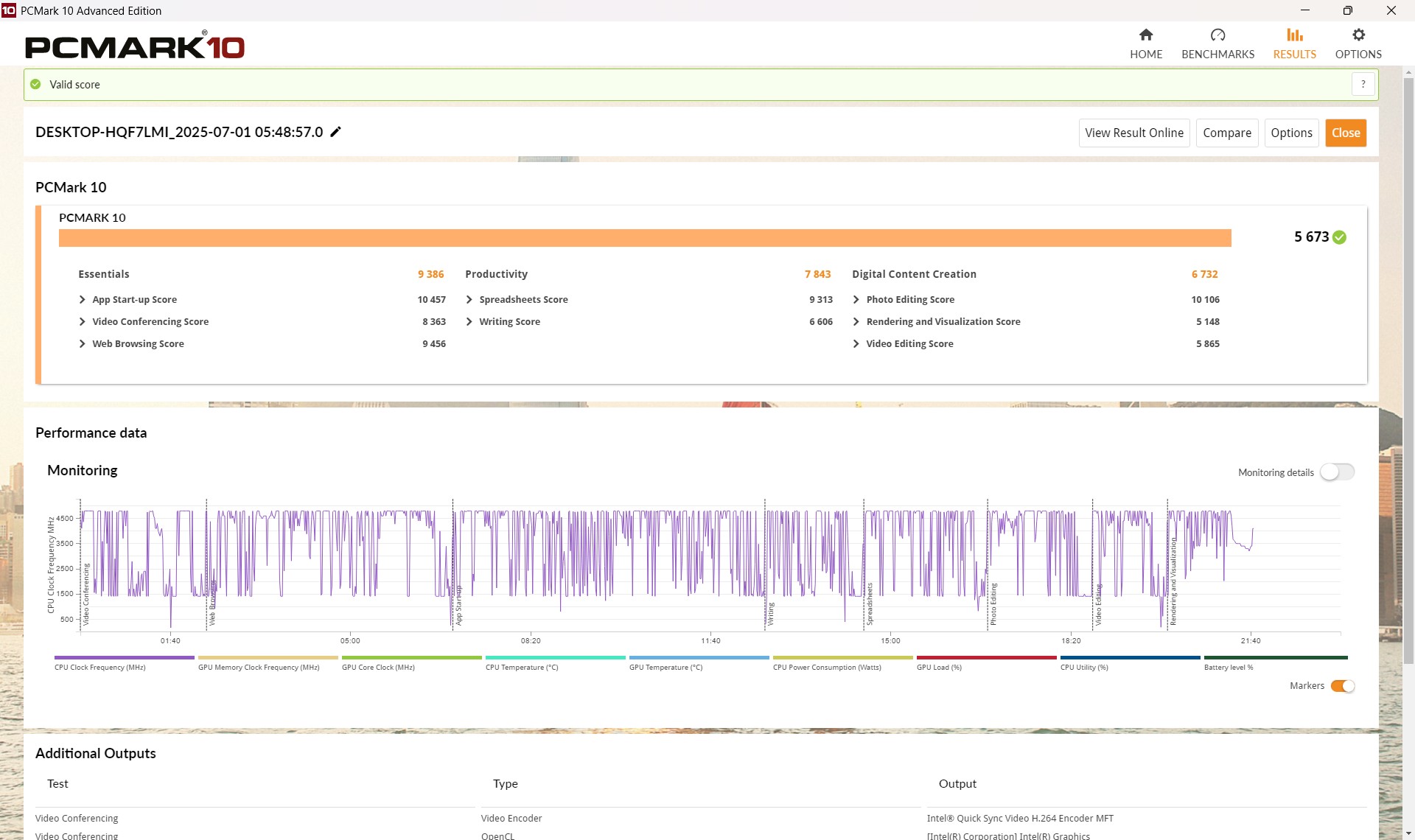Click the Video Encoder type cell

click(x=511, y=819)
